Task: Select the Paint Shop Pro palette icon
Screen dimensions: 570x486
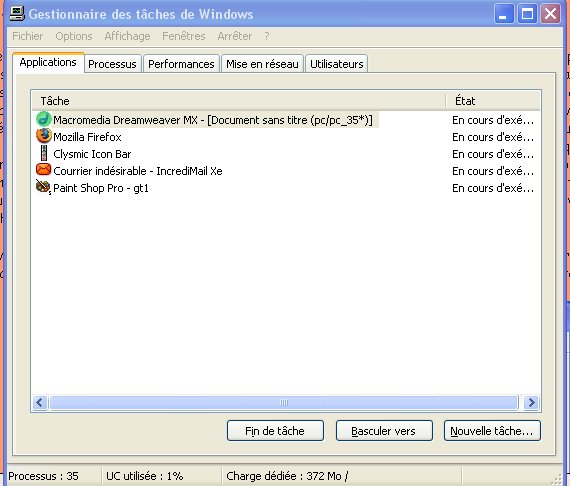Action: (44, 187)
